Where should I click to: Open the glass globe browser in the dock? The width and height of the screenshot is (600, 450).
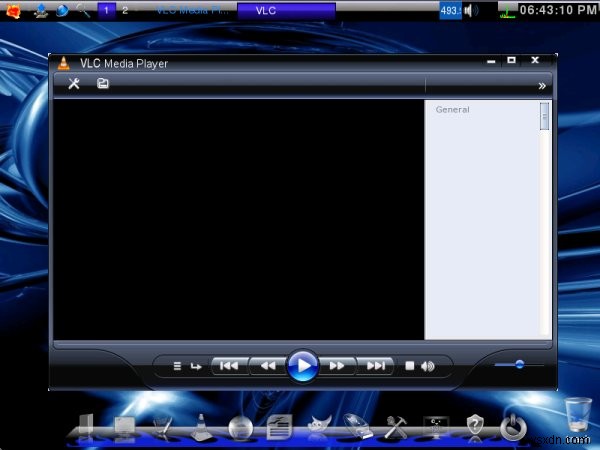pyautogui.click(x=240, y=427)
